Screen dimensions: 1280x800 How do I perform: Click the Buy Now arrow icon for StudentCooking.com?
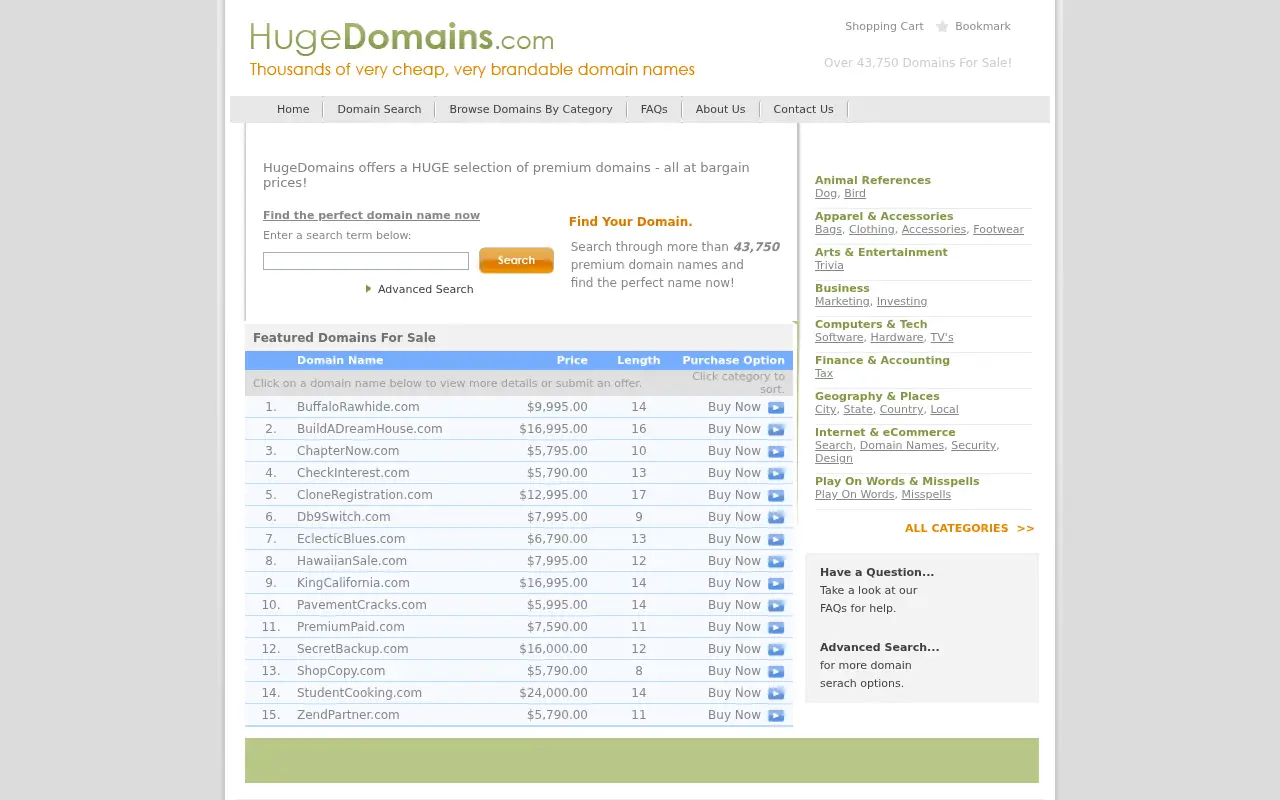776,693
